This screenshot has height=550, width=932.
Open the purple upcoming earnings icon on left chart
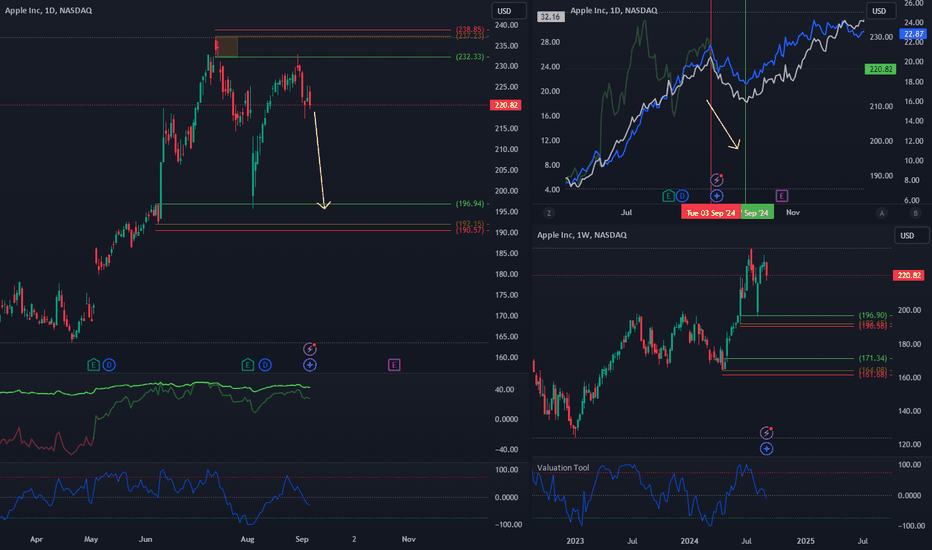coord(394,364)
